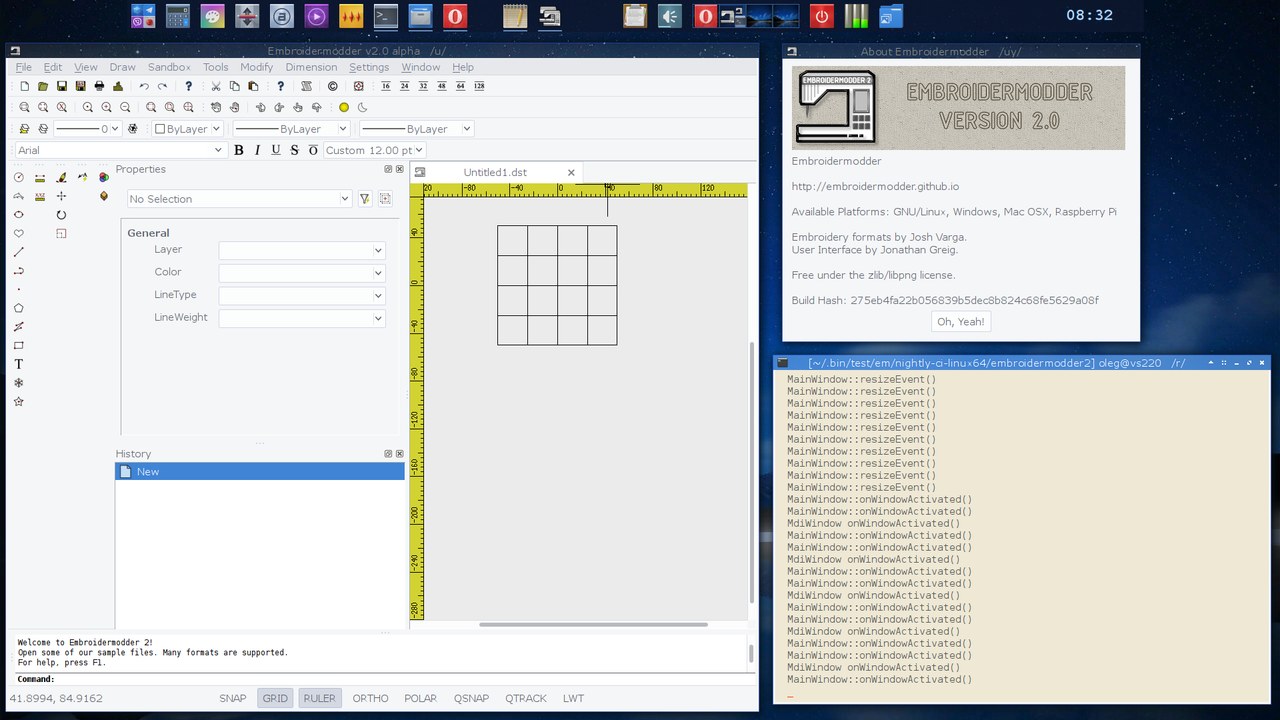Select the Line draw tool
The height and width of the screenshot is (720, 1280).
(x=18, y=252)
